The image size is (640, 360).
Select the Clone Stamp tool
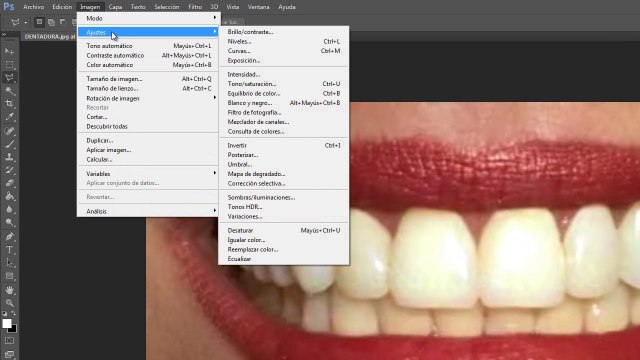(9, 157)
